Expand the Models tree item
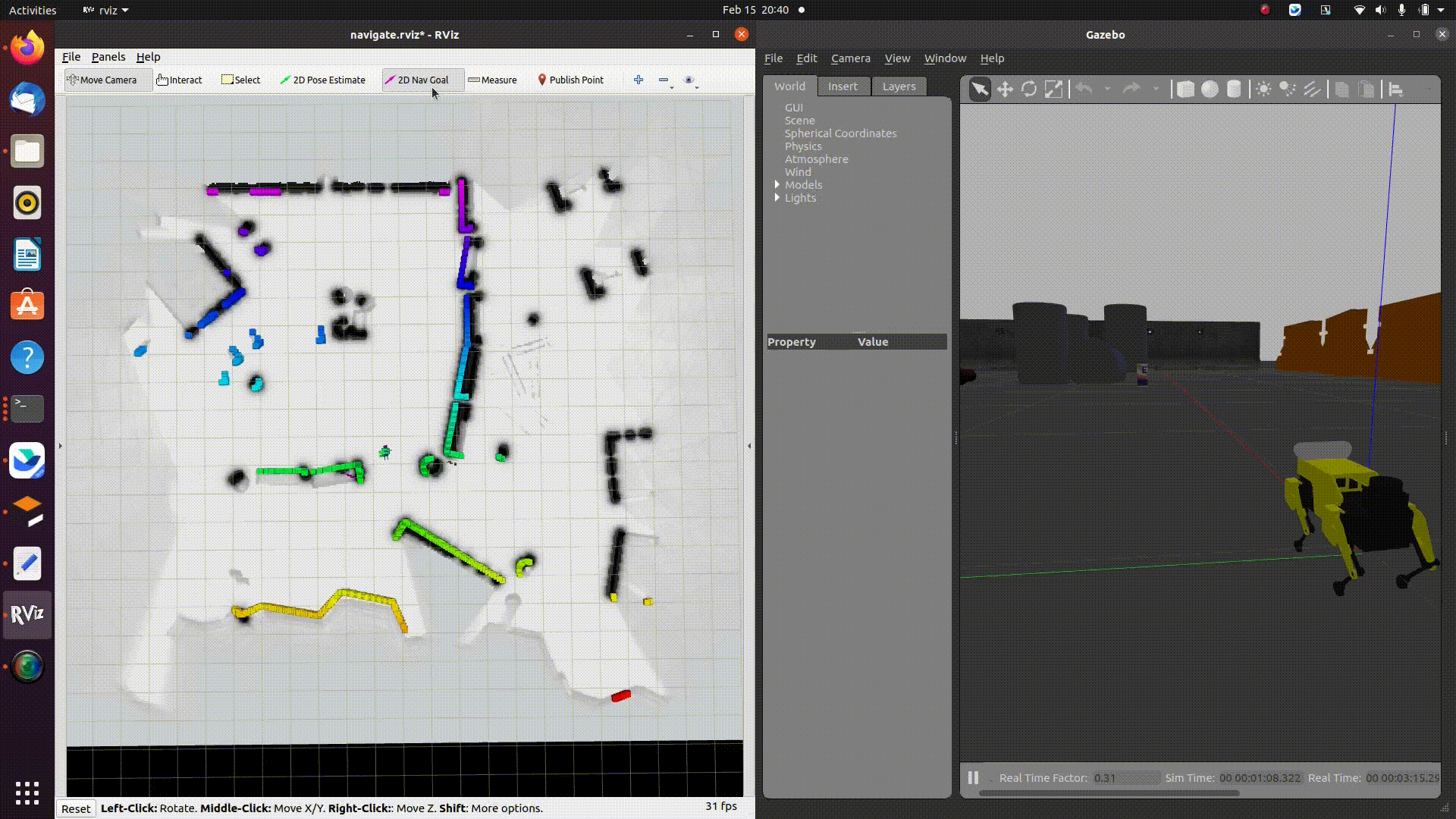Image resolution: width=1456 pixels, height=819 pixels. pyautogui.click(x=777, y=184)
